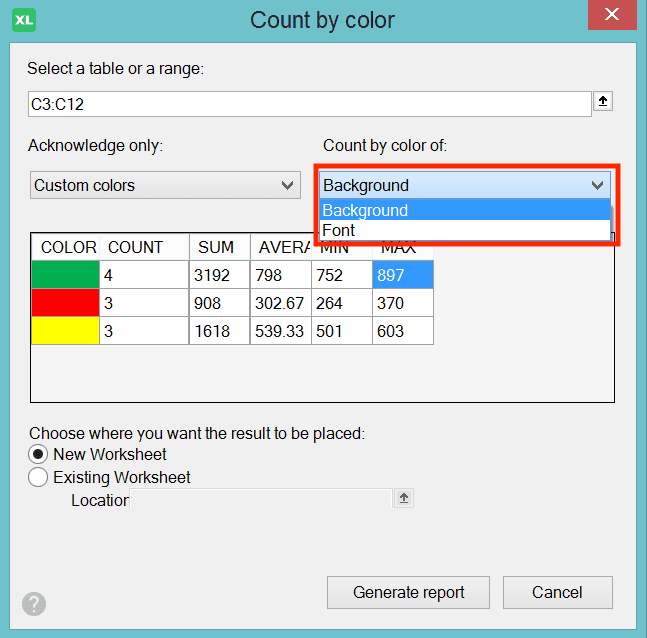Open the Custom colors dropdown
647x638 pixels.
(x=165, y=185)
